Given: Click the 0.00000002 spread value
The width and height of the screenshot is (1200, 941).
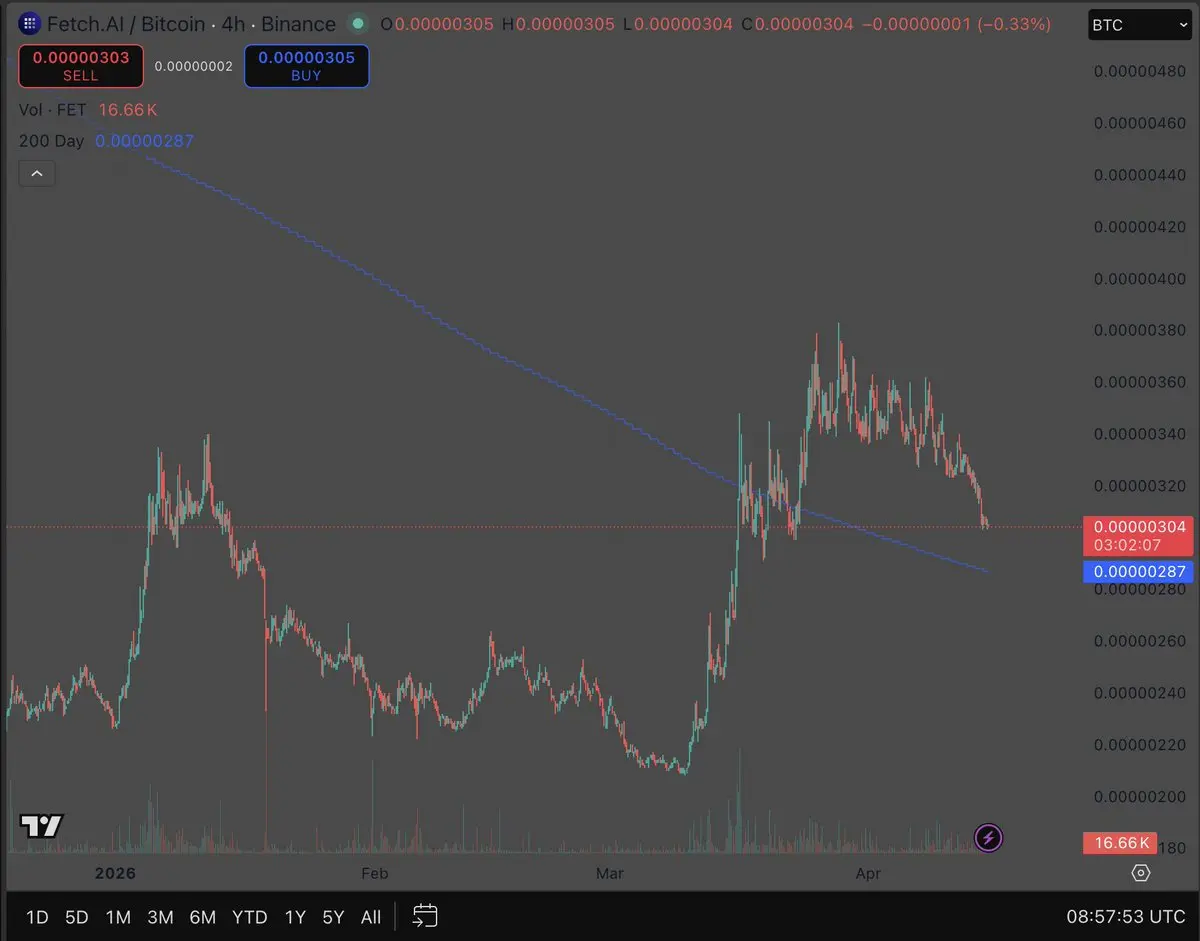Looking at the screenshot, I should pos(194,66).
